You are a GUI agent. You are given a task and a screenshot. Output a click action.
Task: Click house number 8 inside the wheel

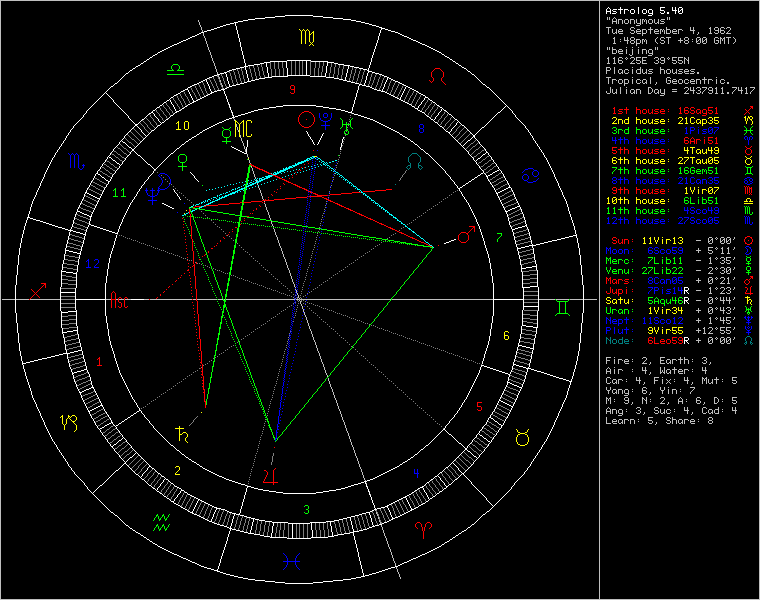tap(421, 129)
